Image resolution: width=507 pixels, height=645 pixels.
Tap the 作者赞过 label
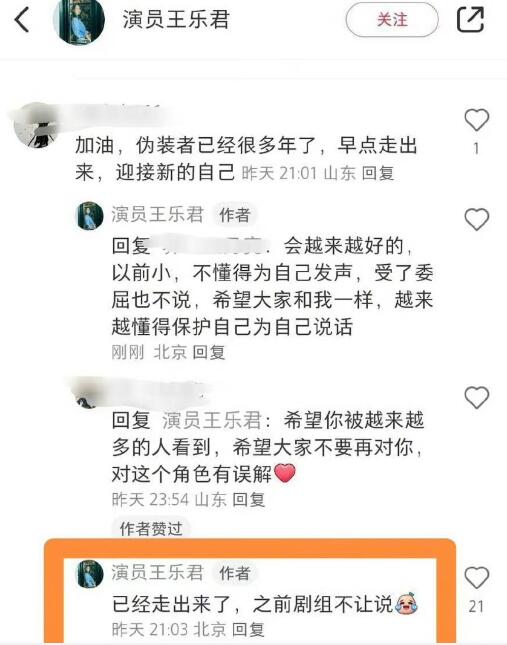pyautogui.click(x=151, y=529)
